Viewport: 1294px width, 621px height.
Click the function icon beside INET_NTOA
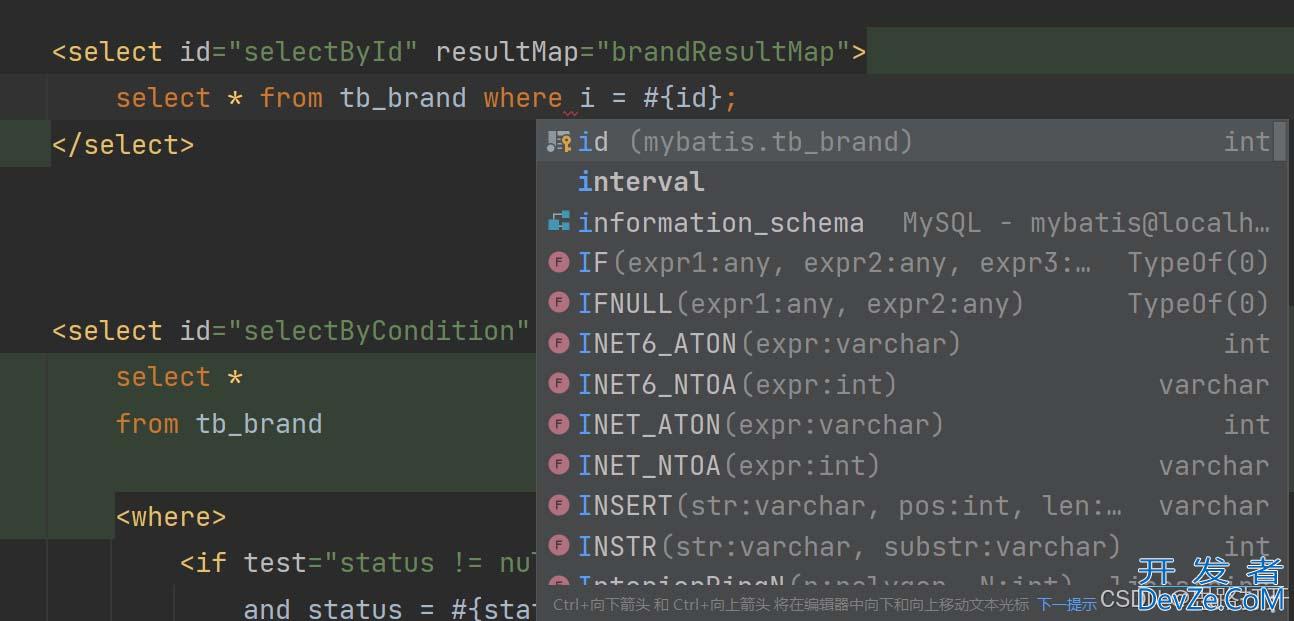click(559, 465)
